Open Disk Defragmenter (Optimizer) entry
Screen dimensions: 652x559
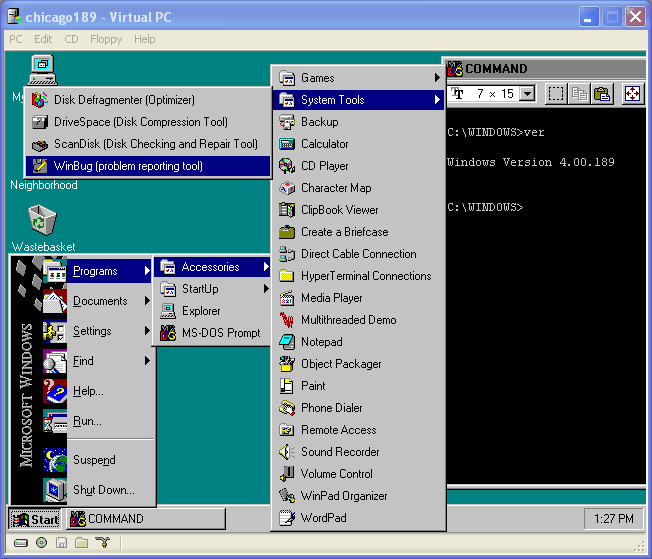[148, 100]
